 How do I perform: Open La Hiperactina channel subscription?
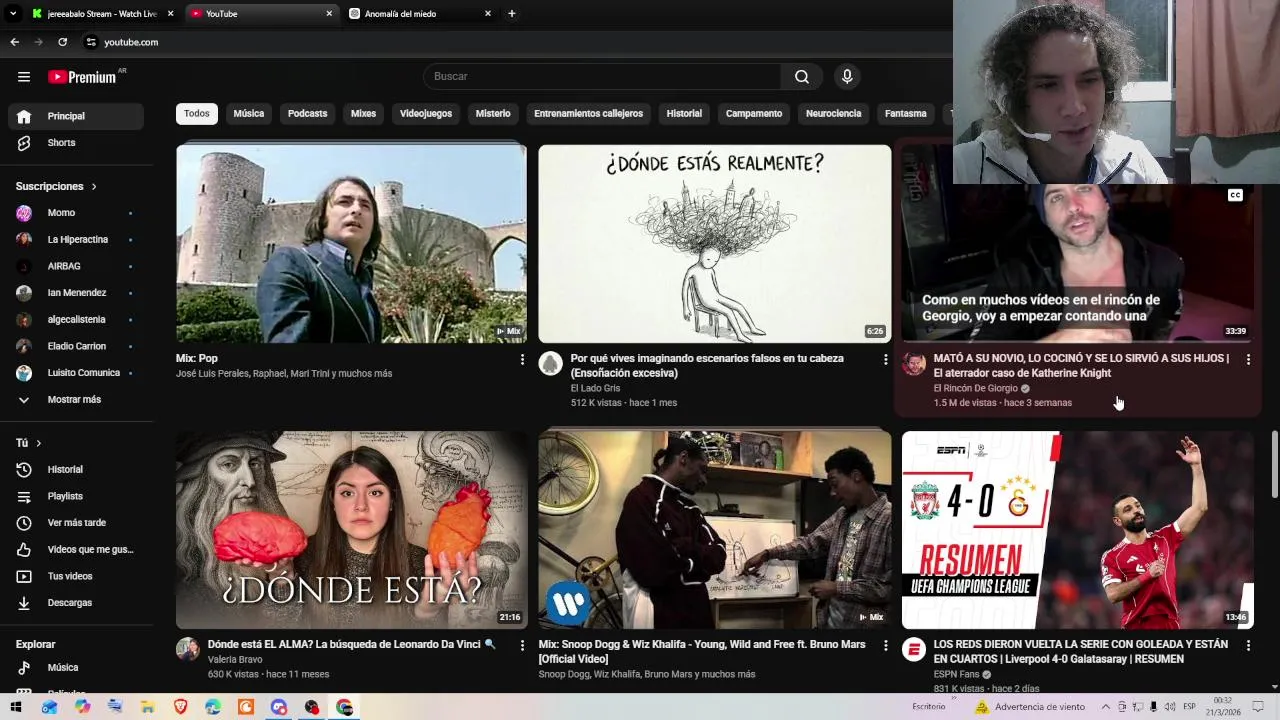(x=76, y=240)
